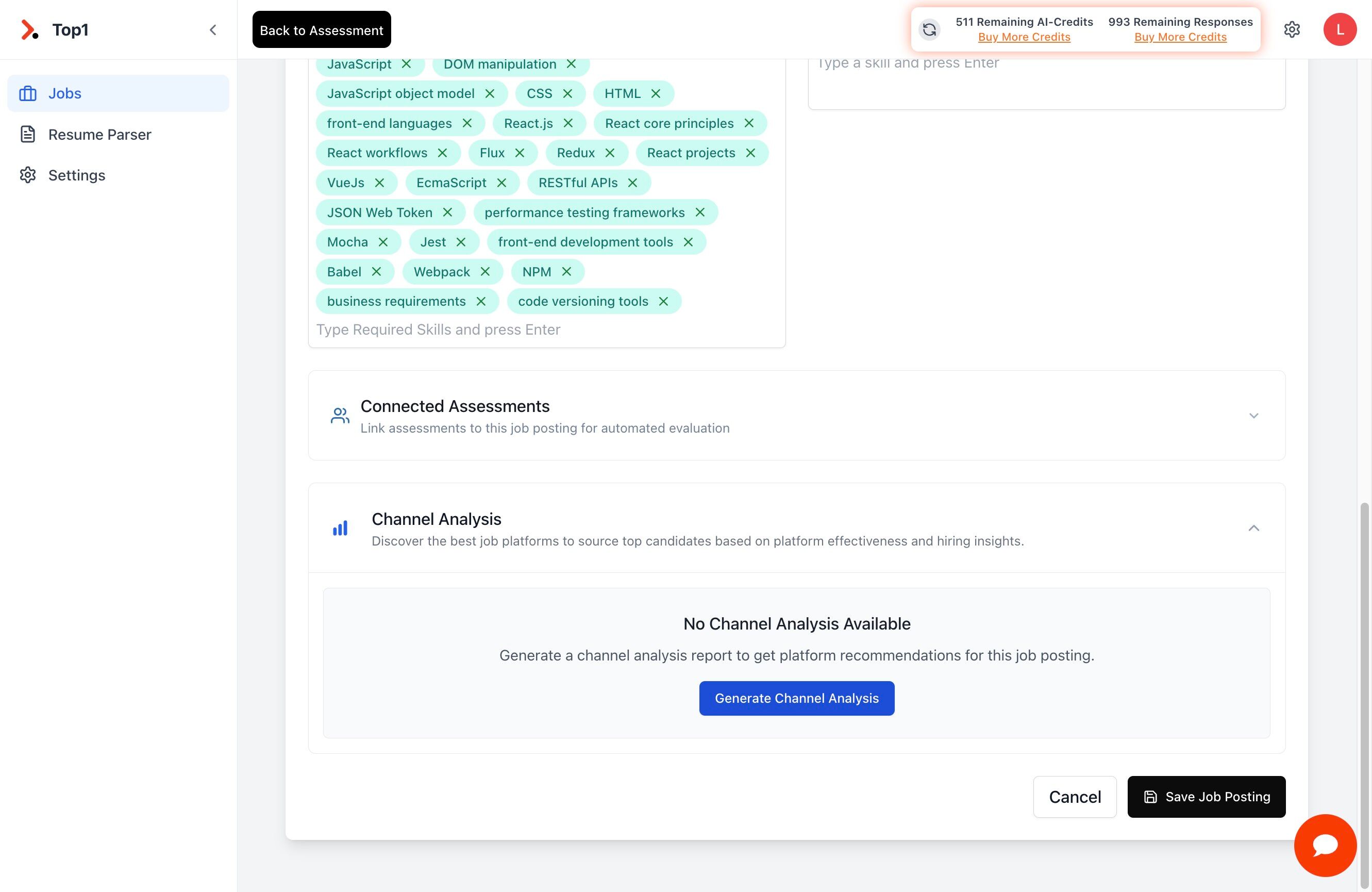Refresh the remaining credits counter
This screenshot has height=892, width=1372.
[x=929, y=29]
